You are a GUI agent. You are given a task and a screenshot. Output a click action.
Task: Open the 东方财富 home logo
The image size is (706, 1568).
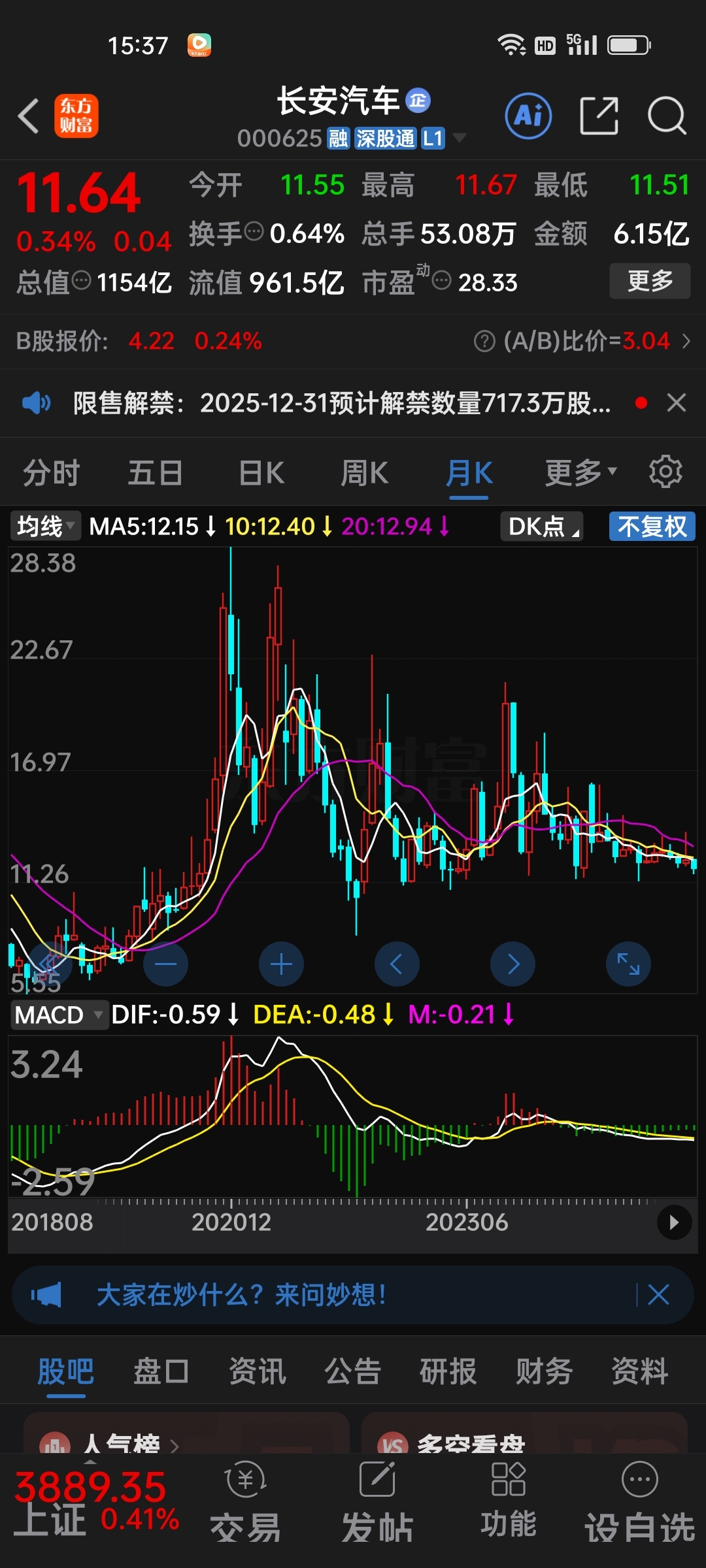[x=76, y=116]
